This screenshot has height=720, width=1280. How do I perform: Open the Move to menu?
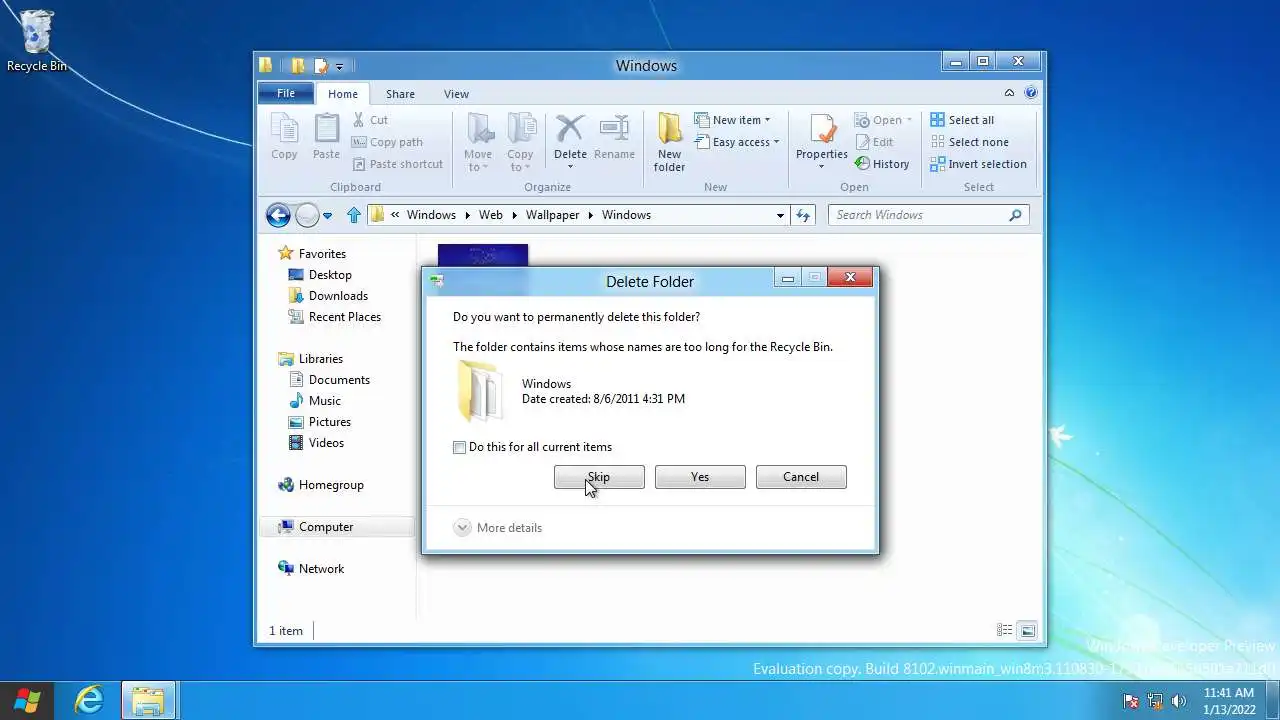click(478, 142)
